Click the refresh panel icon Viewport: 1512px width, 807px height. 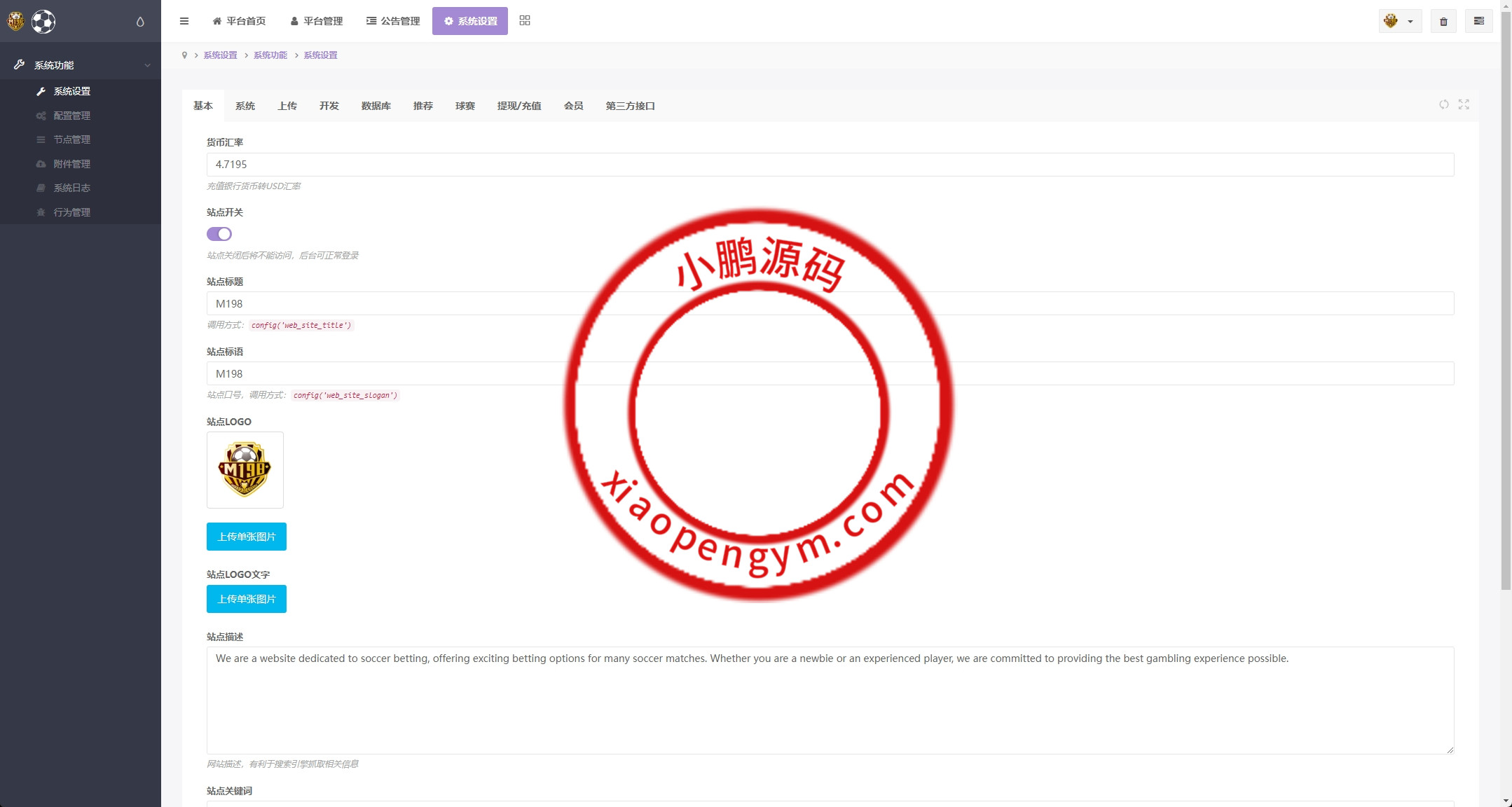pos(1444,104)
